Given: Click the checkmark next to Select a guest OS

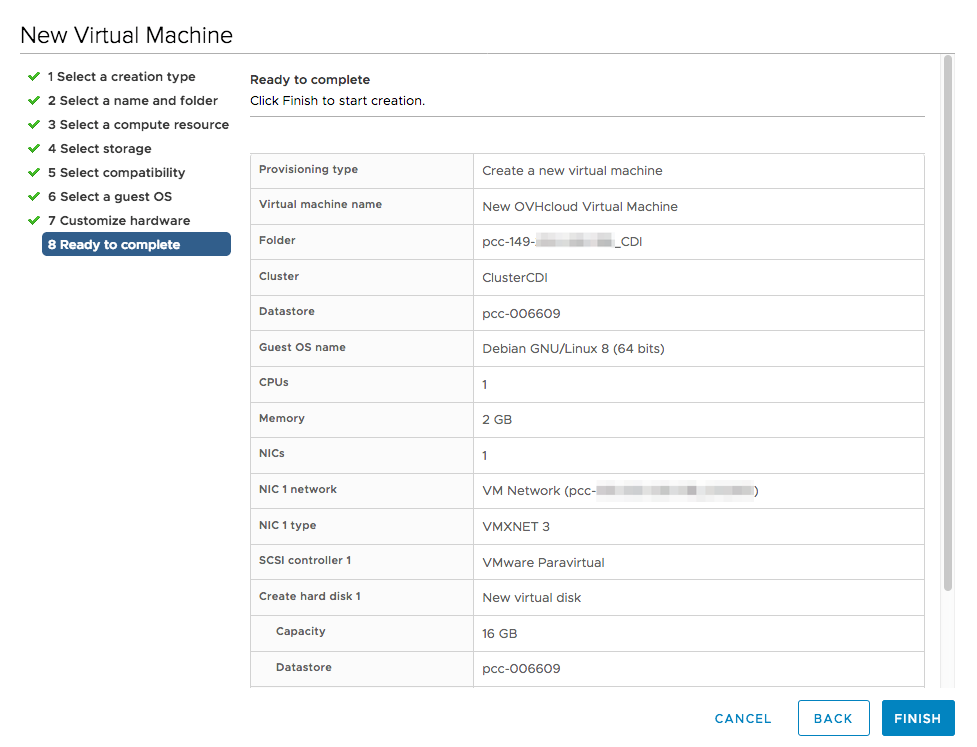Looking at the screenshot, I should [x=34, y=197].
